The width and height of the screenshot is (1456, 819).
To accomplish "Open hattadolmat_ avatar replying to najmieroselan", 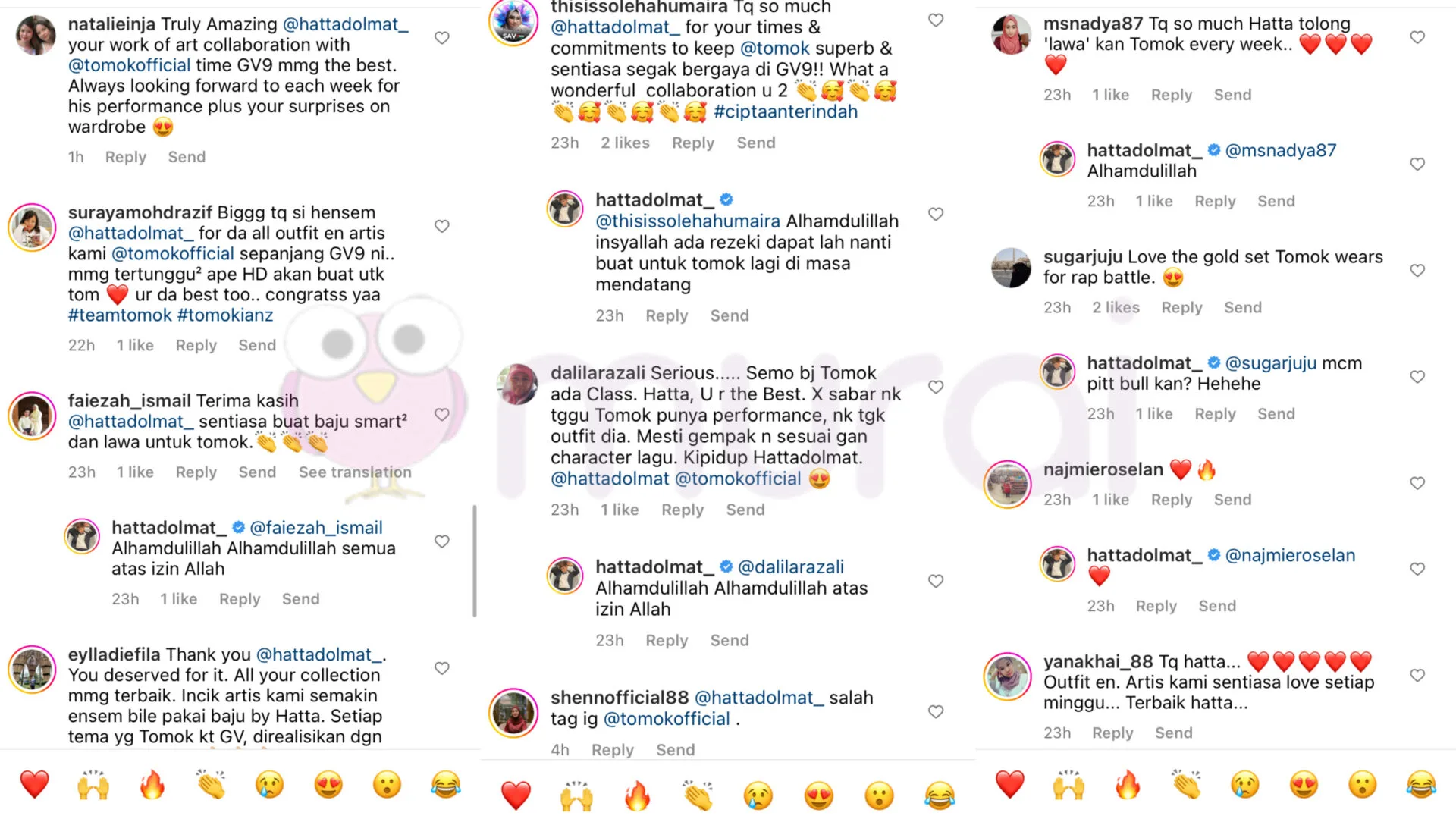I will pos(1057,564).
